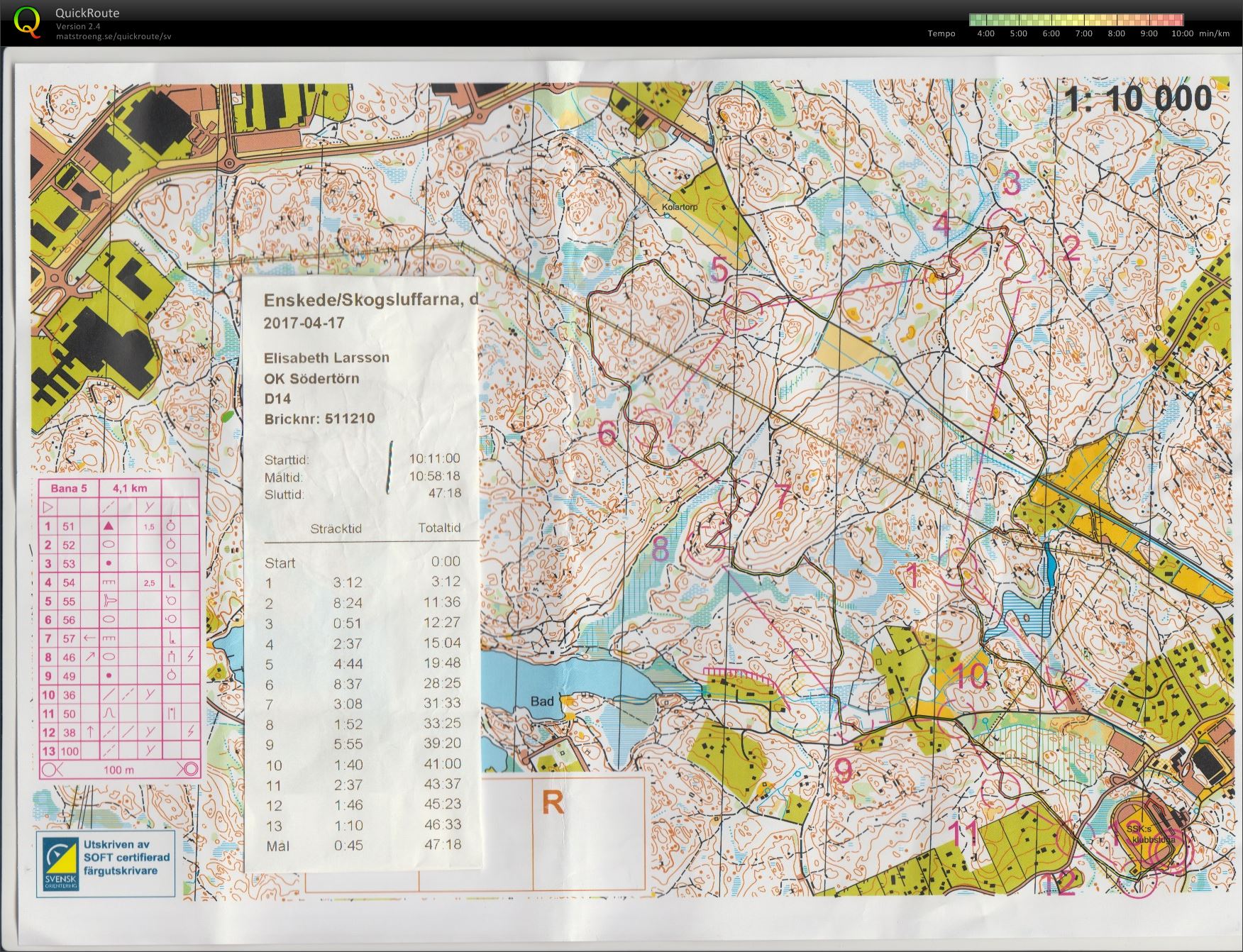Viewport: 1243px width, 952px height.
Task: Click the Bana 5 header in control descriptions
Action: (x=69, y=488)
